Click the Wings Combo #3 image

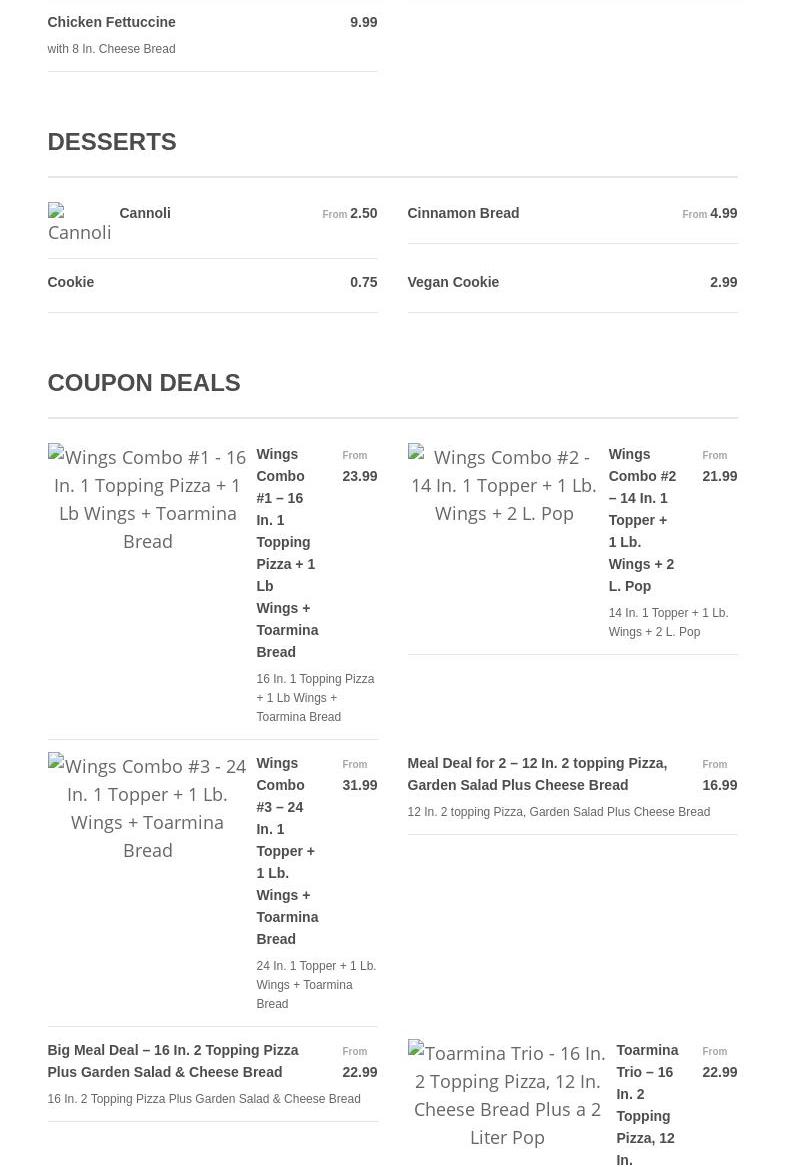pyautogui.click(x=147, y=807)
